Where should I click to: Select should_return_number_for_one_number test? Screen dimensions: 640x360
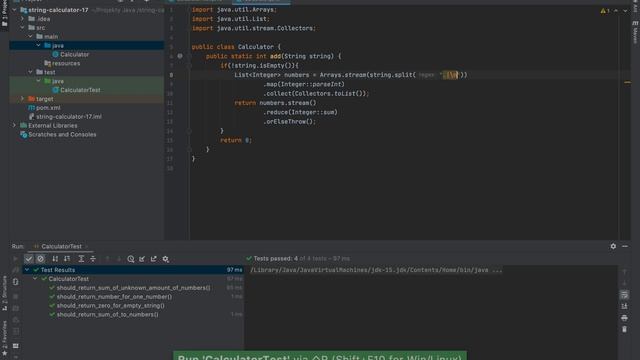coord(114,297)
